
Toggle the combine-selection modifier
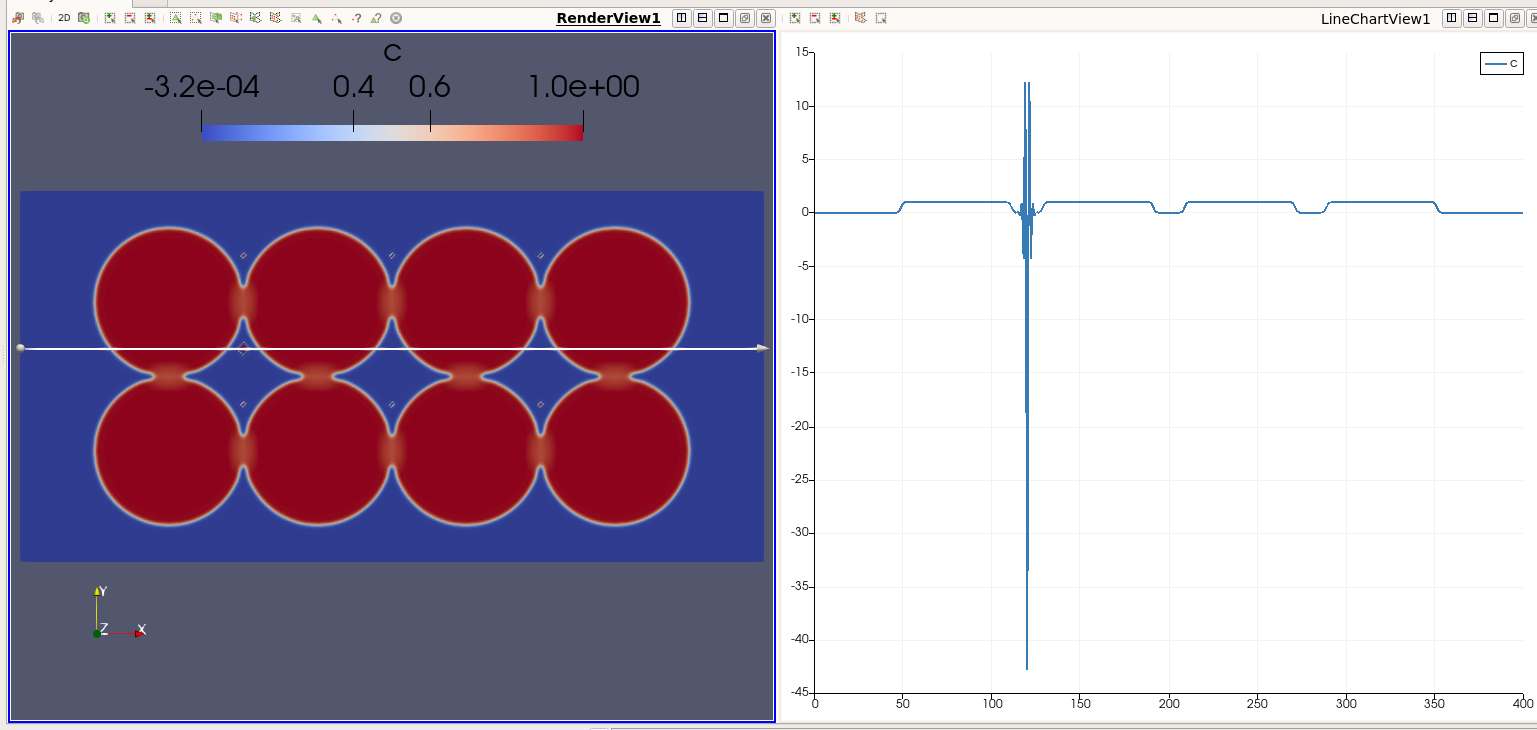(148, 17)
